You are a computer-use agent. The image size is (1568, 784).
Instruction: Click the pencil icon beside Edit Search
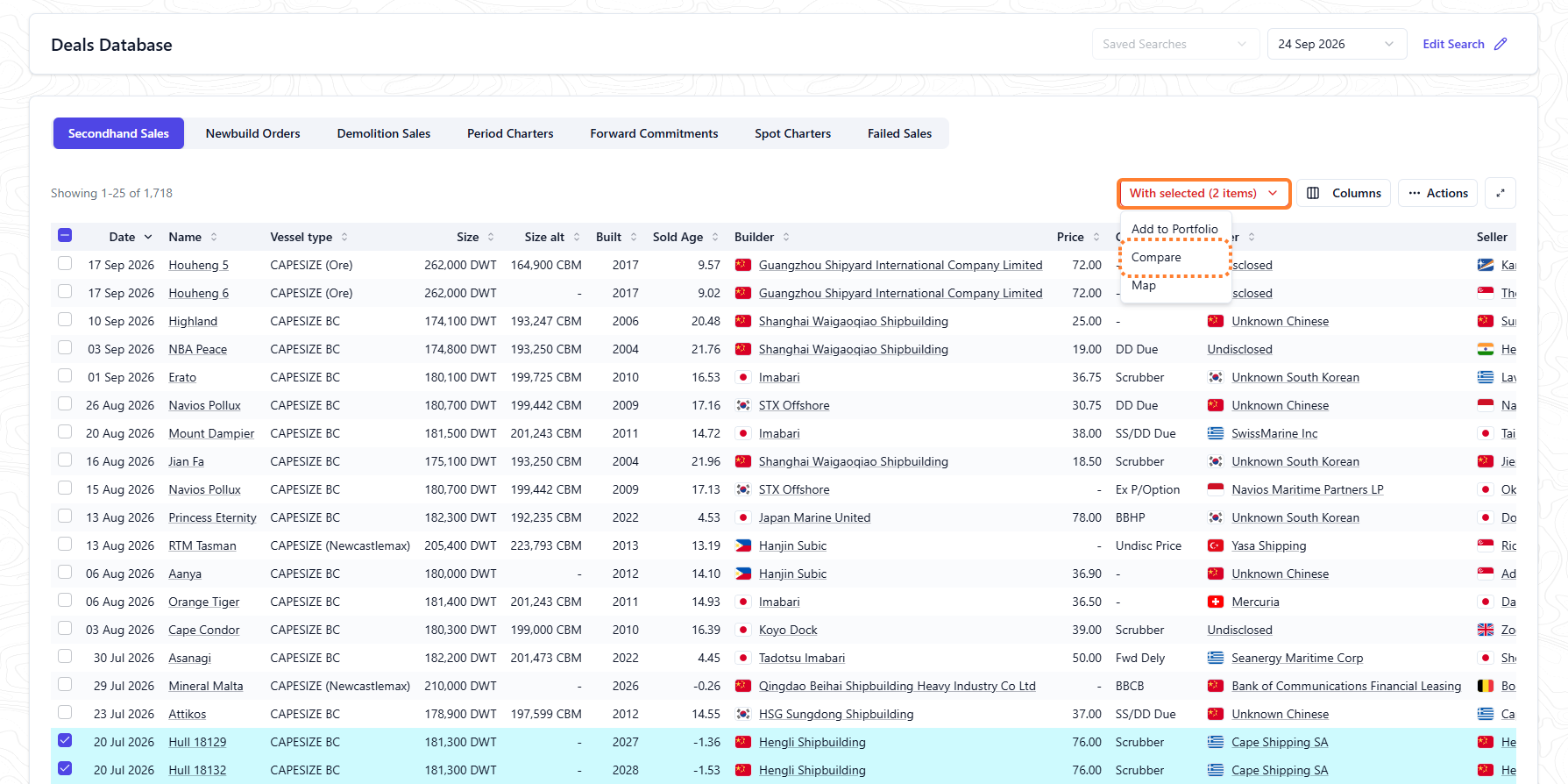click(1501, 44)
